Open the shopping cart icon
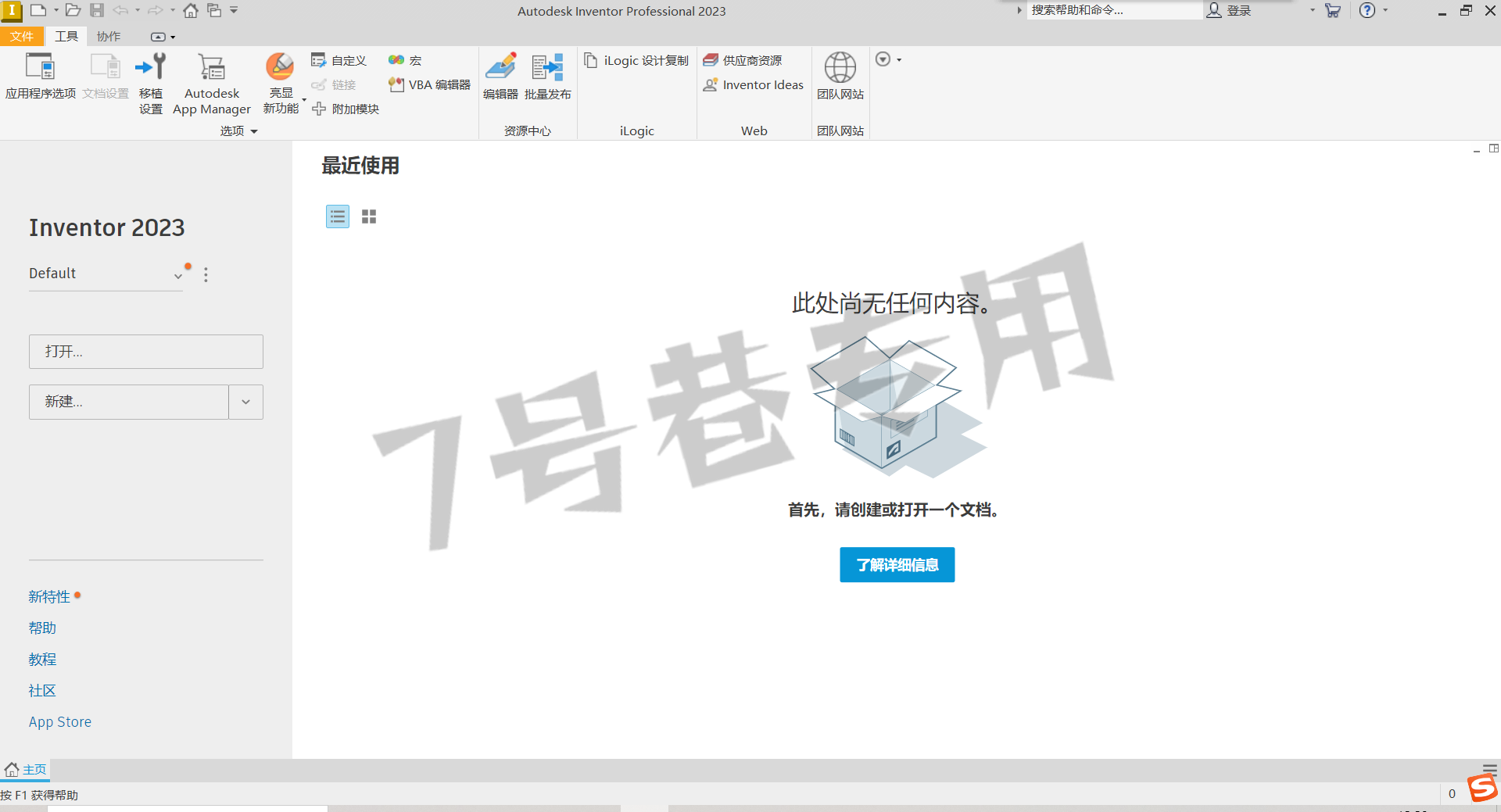Viewport: 1501px width, 812px height. click(1333, 10)
